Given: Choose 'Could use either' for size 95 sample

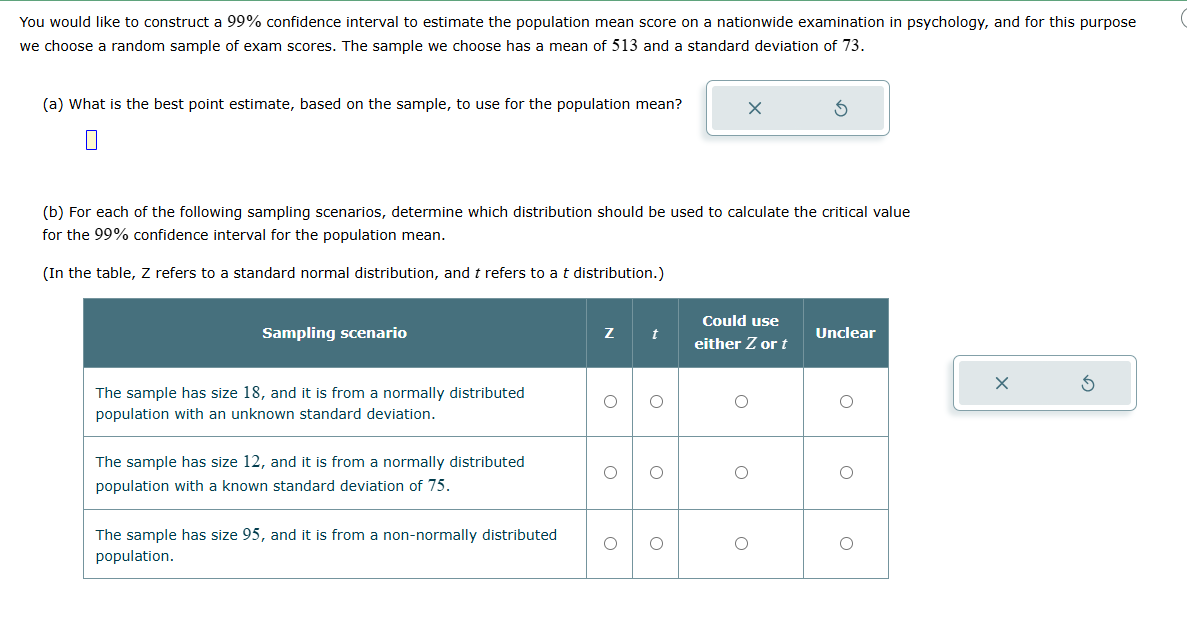Looking at the screenshot, I should [x=741, y=544].
